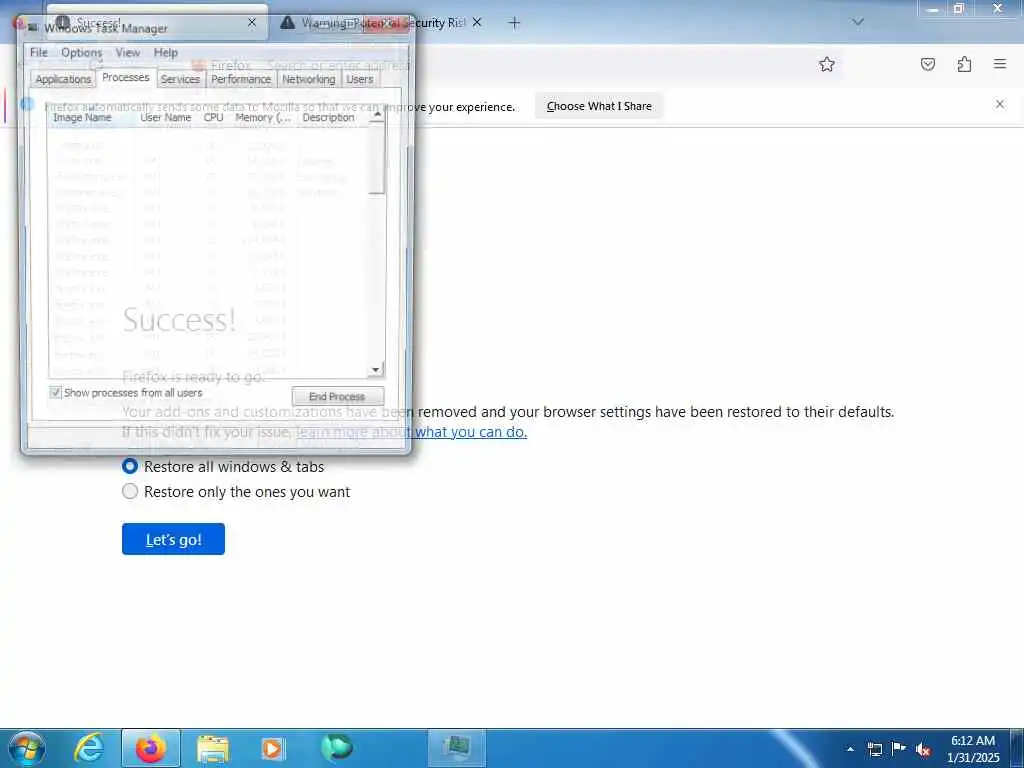This screenshot has height=768, width=1024.
Task: Open the network tray icon
Action: pyautogui.click(x=875, y=749)
